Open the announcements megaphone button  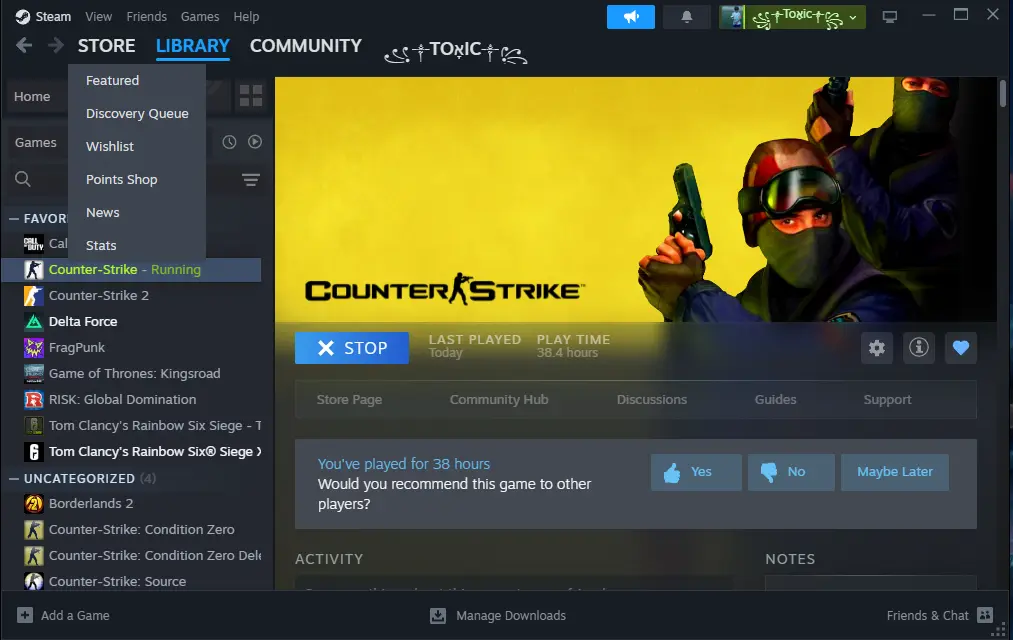point(631,17)
